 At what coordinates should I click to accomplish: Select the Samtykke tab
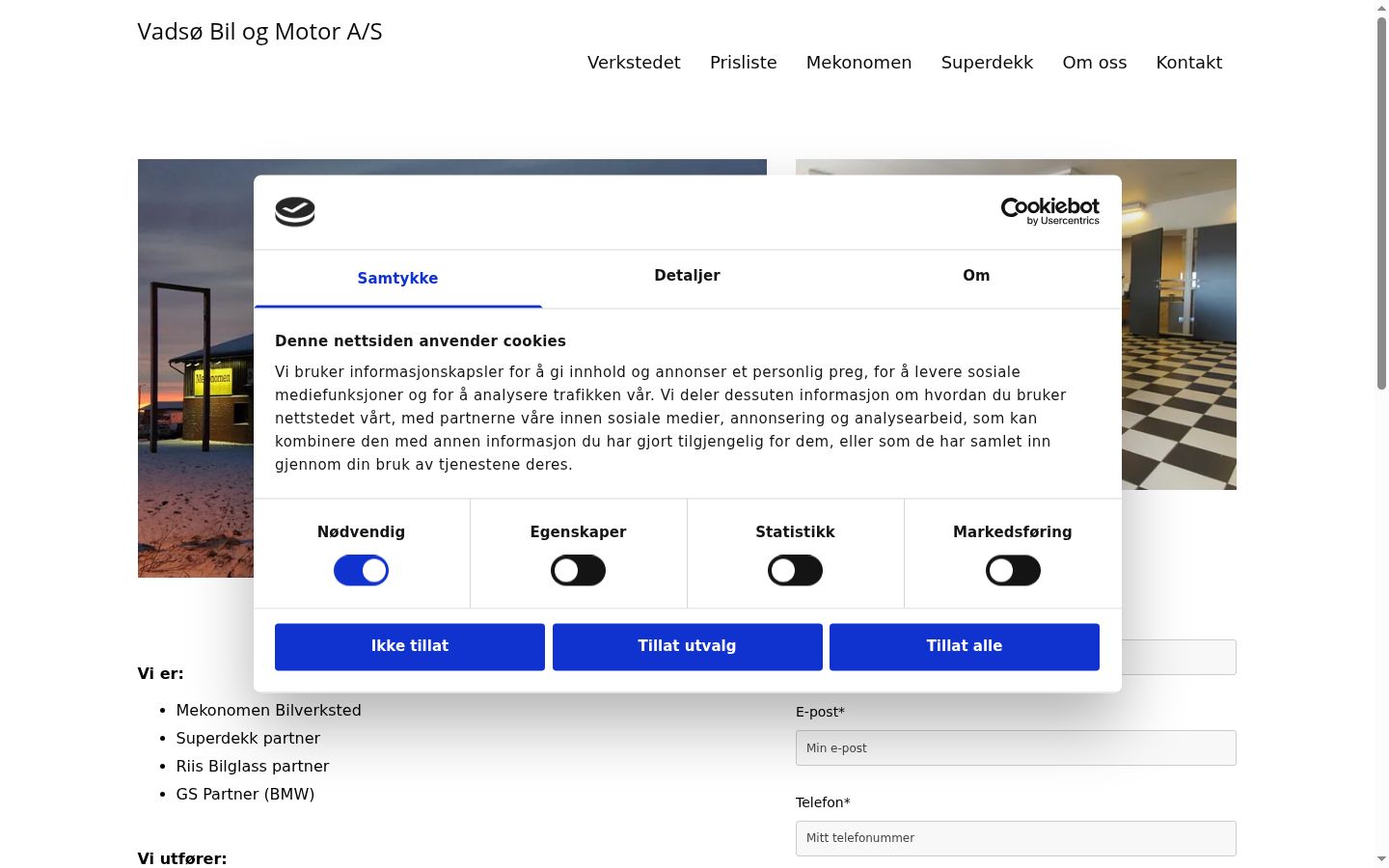click(x=397, y=279)
